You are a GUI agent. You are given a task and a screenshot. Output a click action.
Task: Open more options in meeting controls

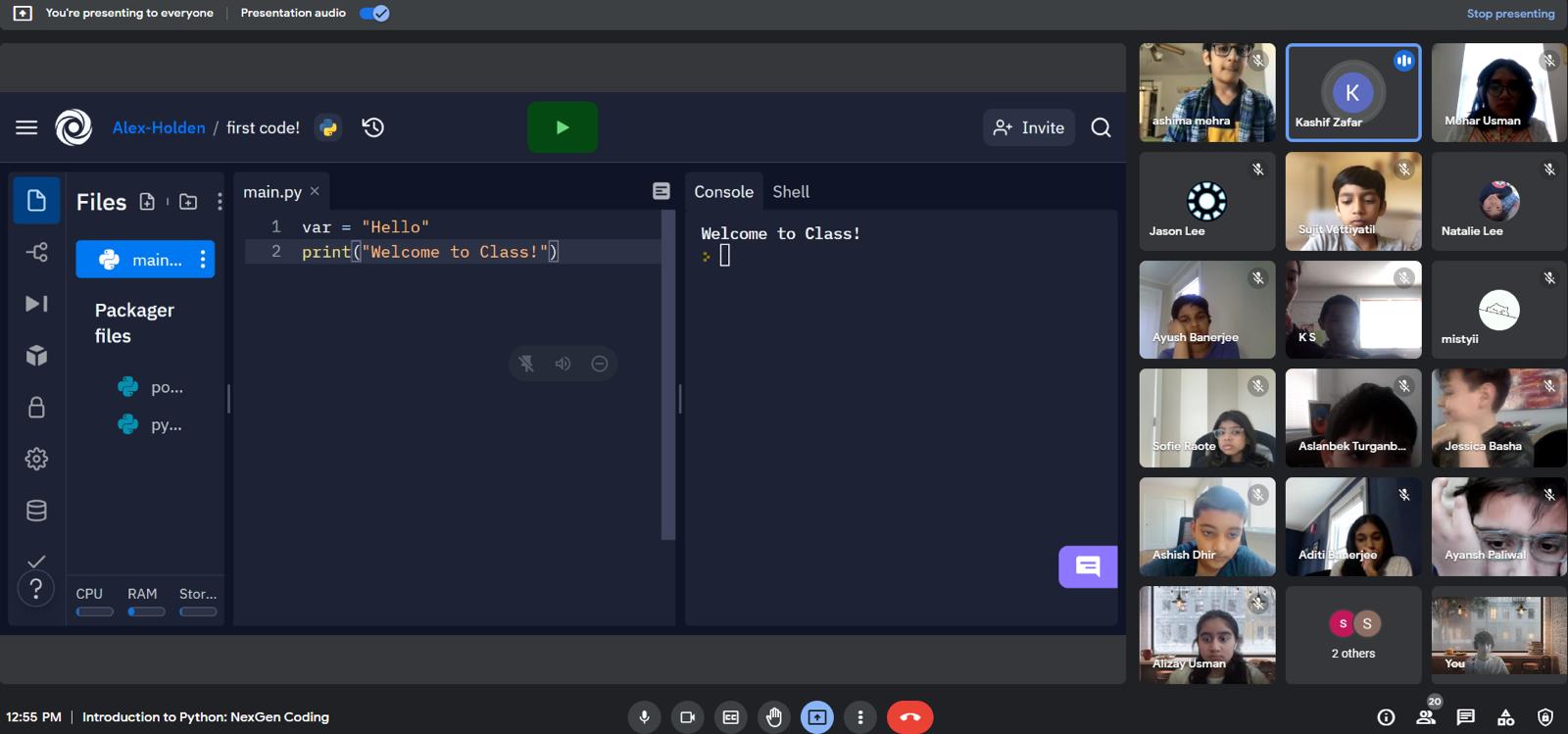pyautogui.click(x=860, y=717)
